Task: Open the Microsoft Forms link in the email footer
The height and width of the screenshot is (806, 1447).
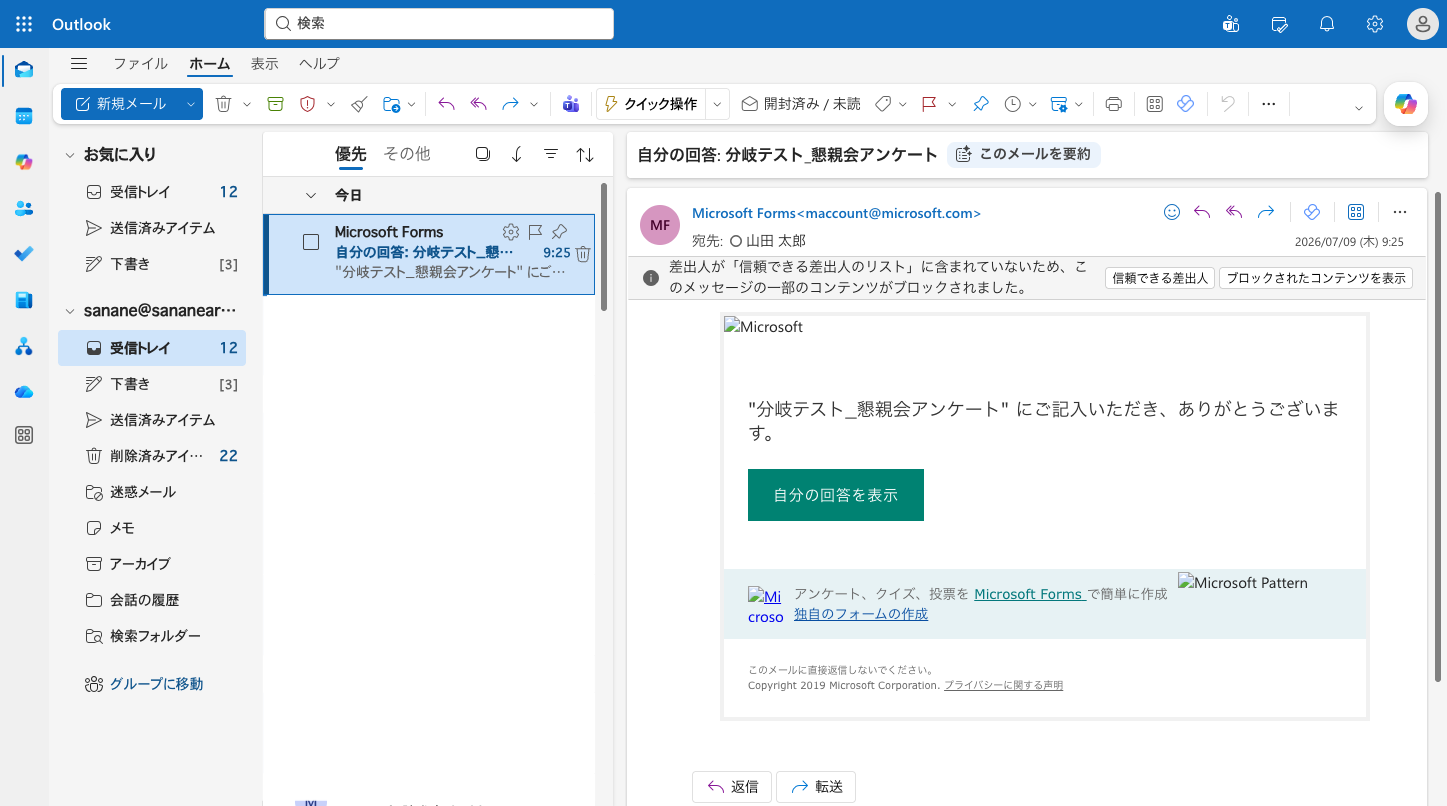Action: coord(1029,594)
